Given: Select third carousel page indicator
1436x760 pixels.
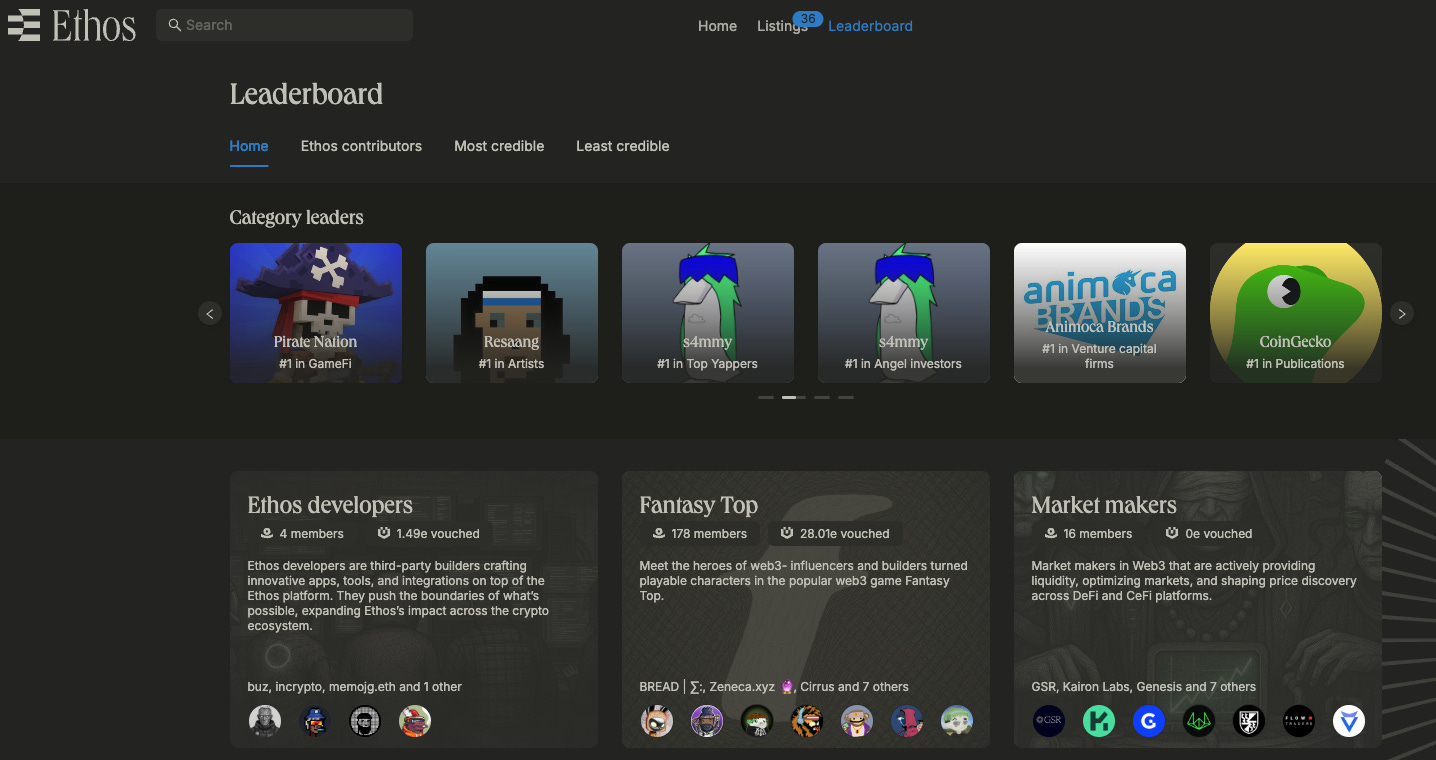Looking at the screenshot, I should 822,397.
